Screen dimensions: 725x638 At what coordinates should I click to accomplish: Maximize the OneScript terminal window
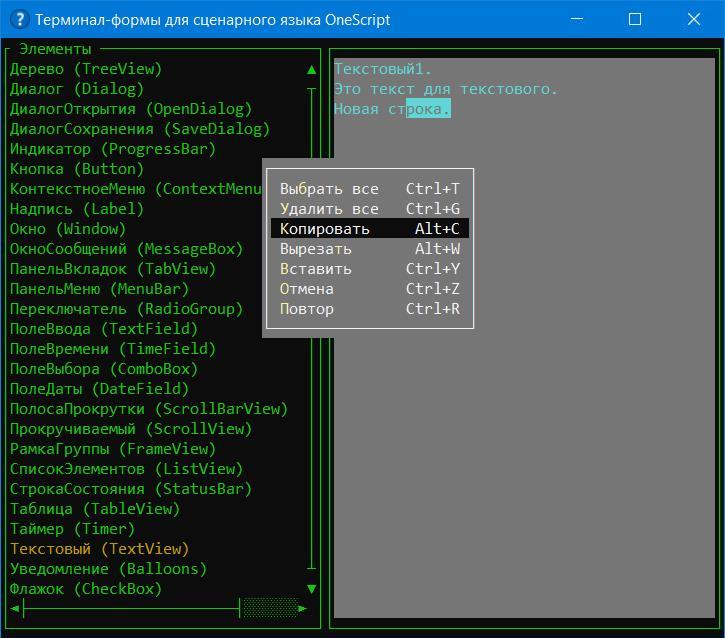click(634, 19)
